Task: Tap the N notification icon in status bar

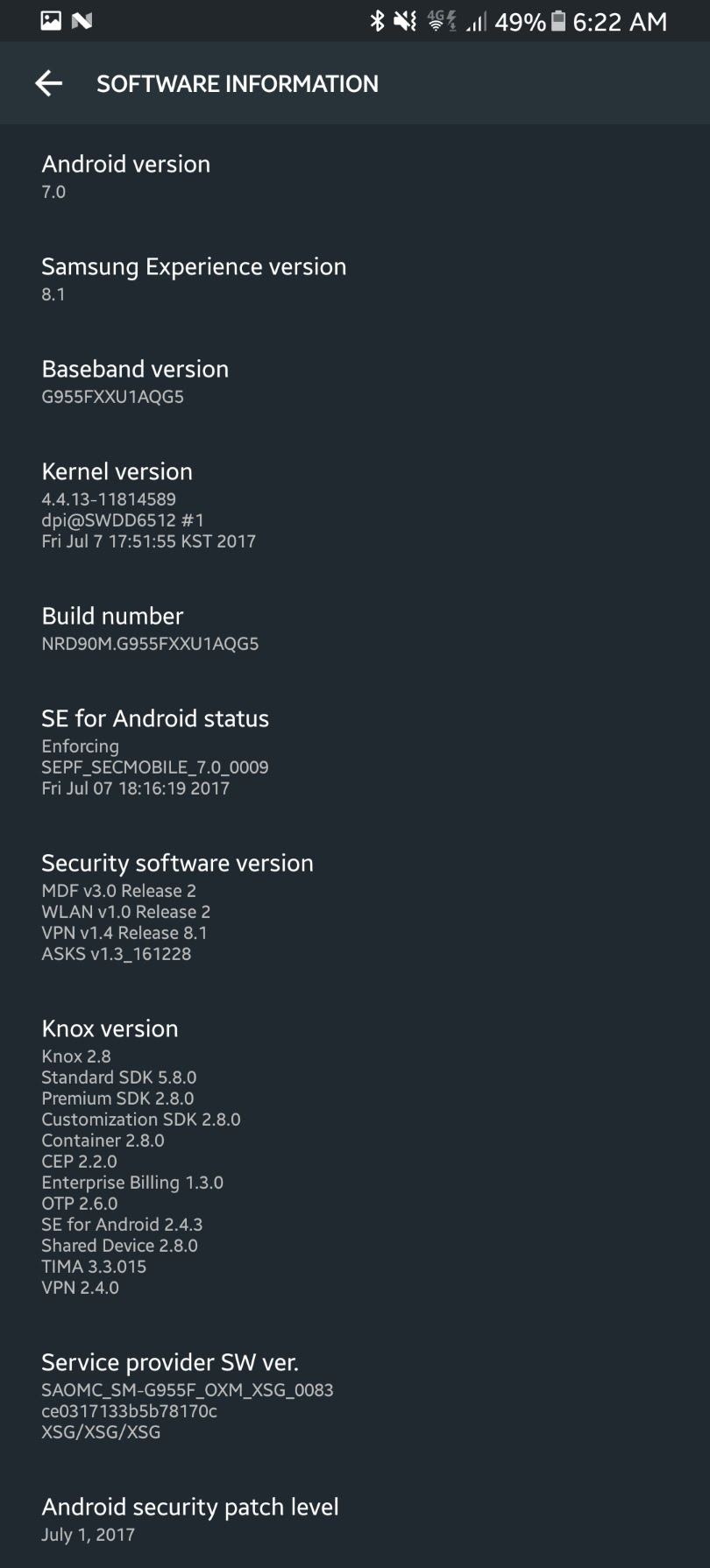Action: point(82,21)
